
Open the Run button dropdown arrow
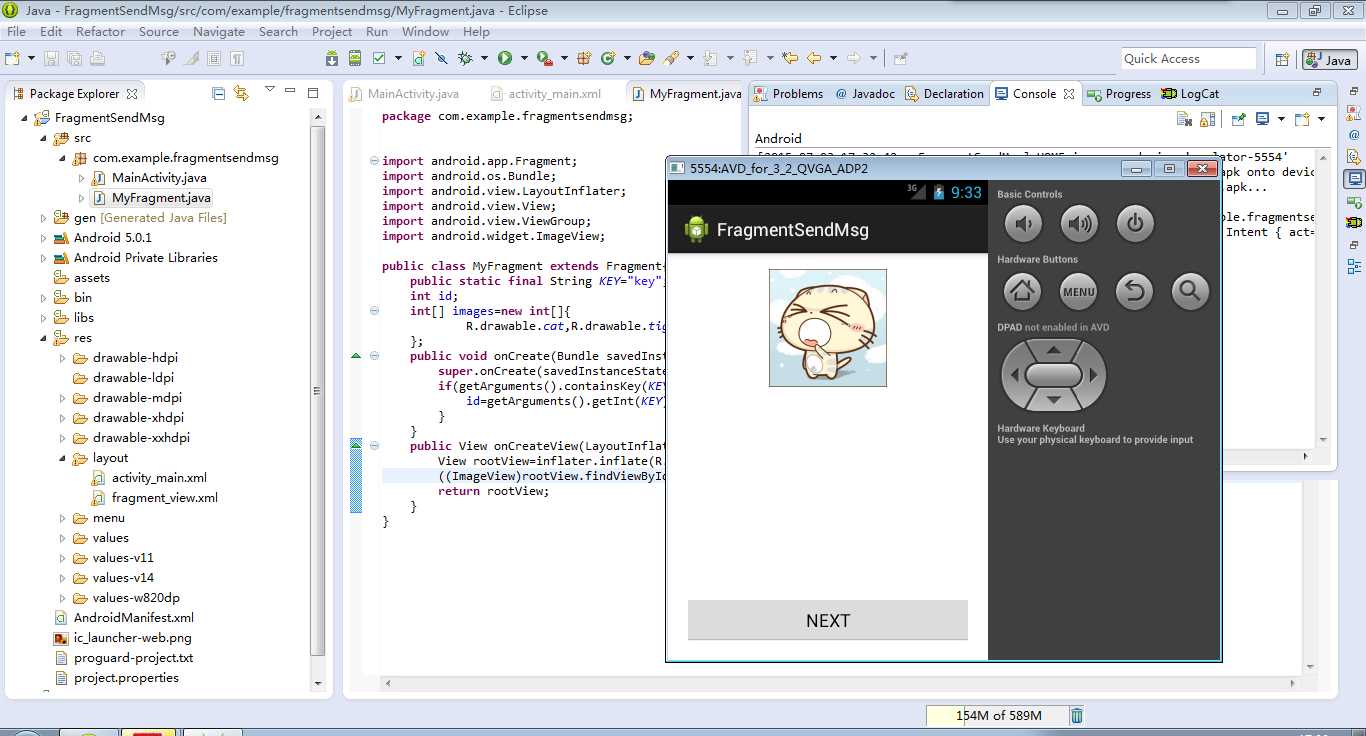[523, 59]
